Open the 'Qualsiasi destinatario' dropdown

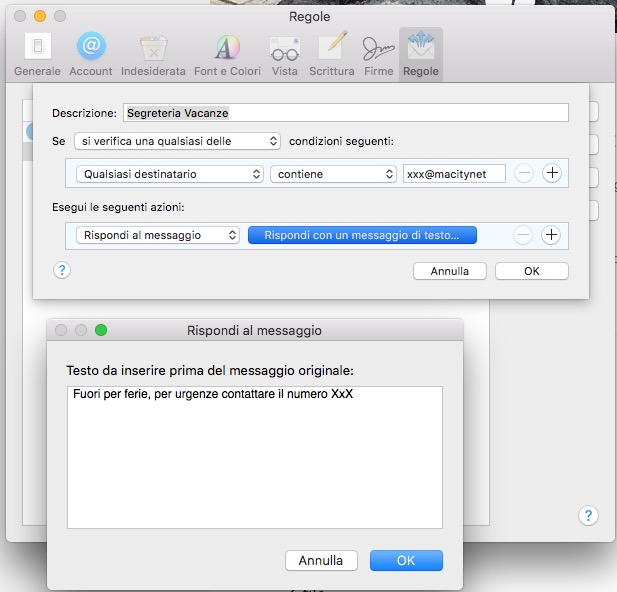[170, 174]
